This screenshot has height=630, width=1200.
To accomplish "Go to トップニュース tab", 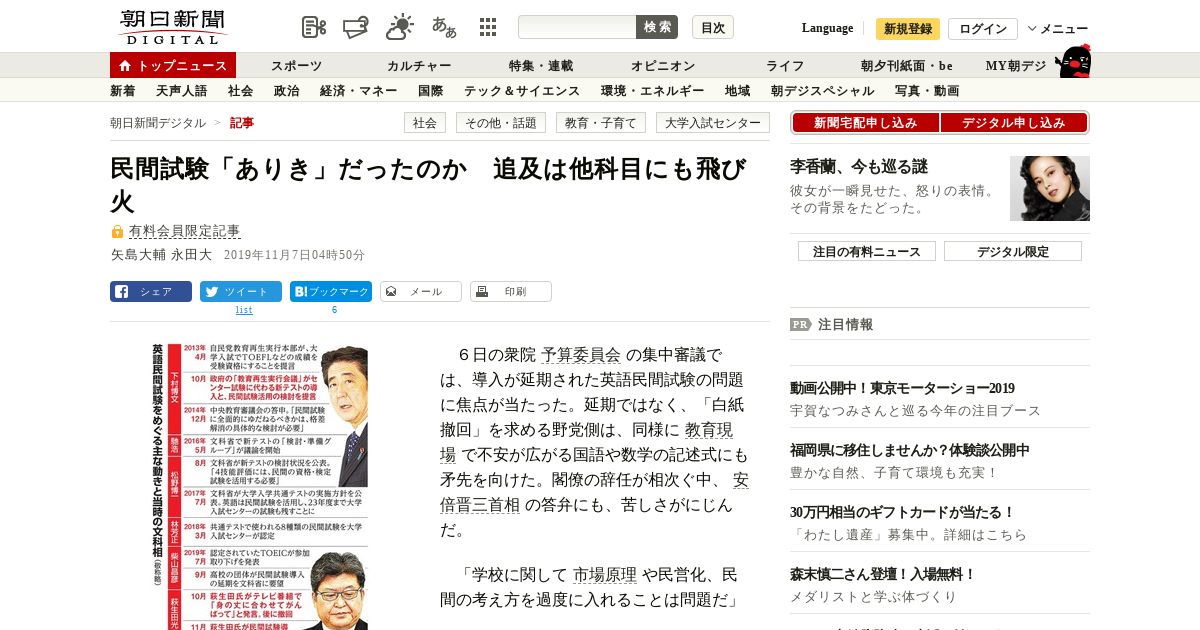I will [x=173, y=65].
